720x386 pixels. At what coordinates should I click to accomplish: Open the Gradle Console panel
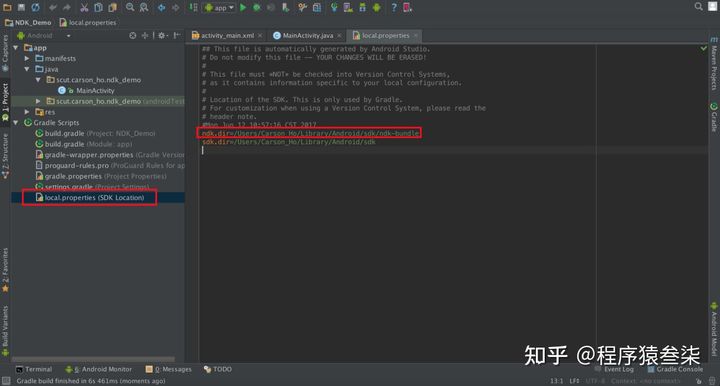(x=675, y=369)
